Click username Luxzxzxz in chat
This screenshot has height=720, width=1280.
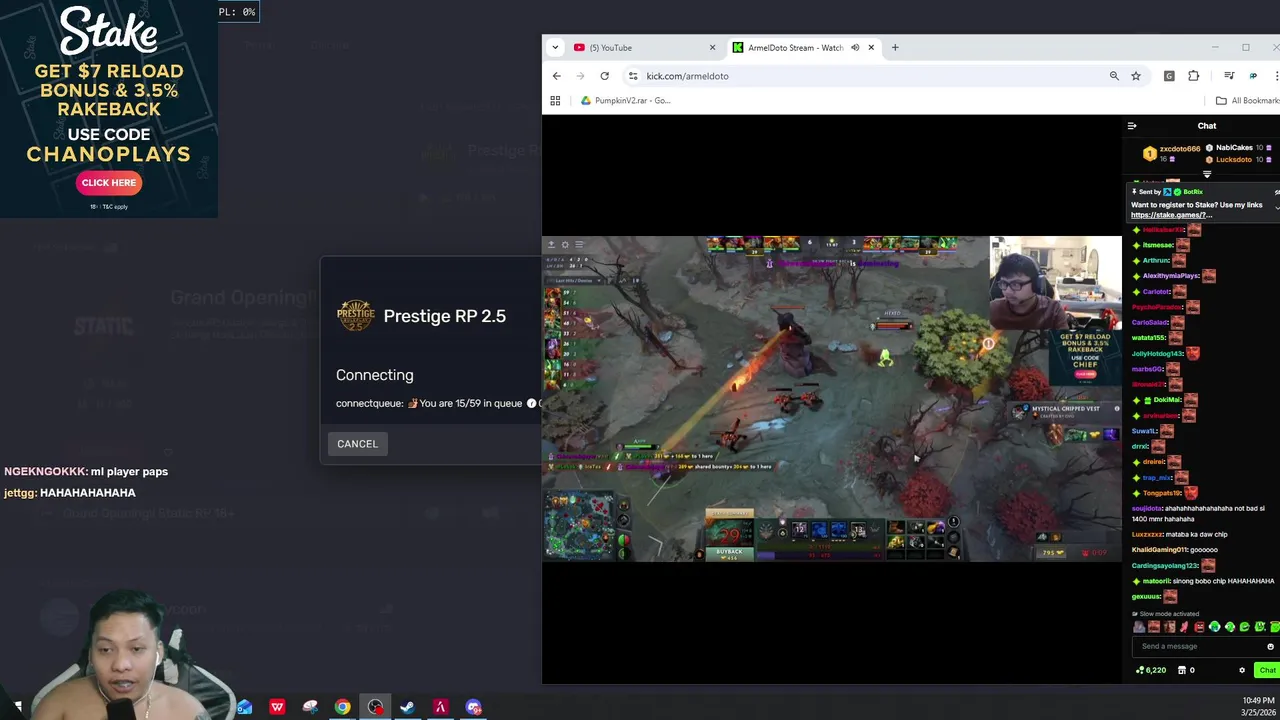point(1149,534)
